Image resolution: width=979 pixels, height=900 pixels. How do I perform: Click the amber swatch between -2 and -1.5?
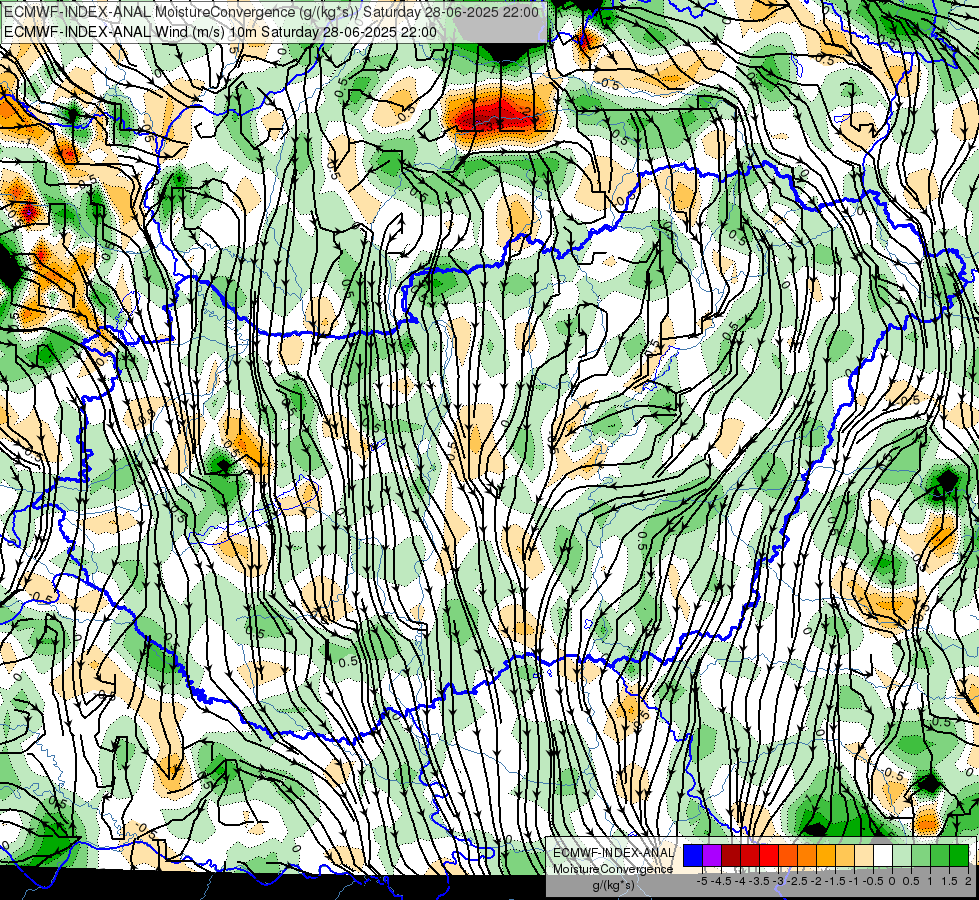click(x=825, y=855)
